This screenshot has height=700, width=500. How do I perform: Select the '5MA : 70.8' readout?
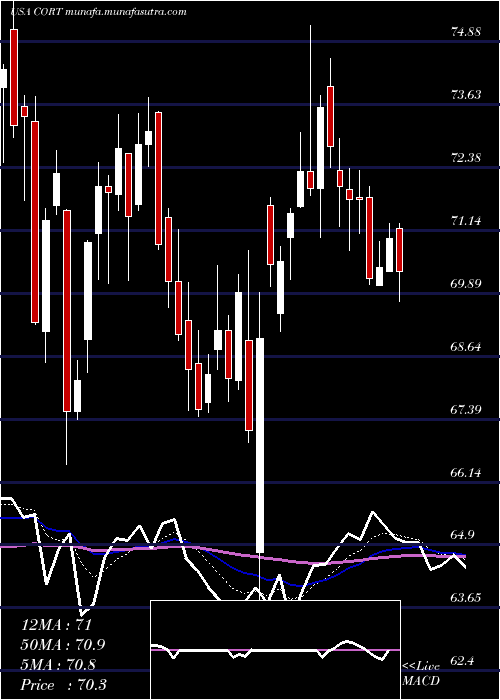tap(58, 665)
